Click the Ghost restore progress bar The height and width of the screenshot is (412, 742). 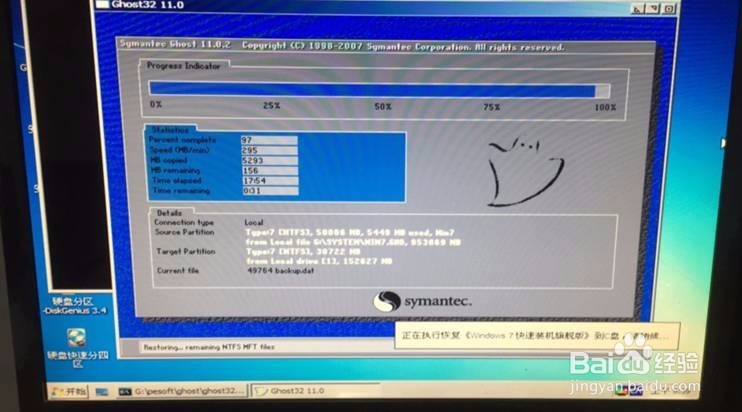point(380,89)
